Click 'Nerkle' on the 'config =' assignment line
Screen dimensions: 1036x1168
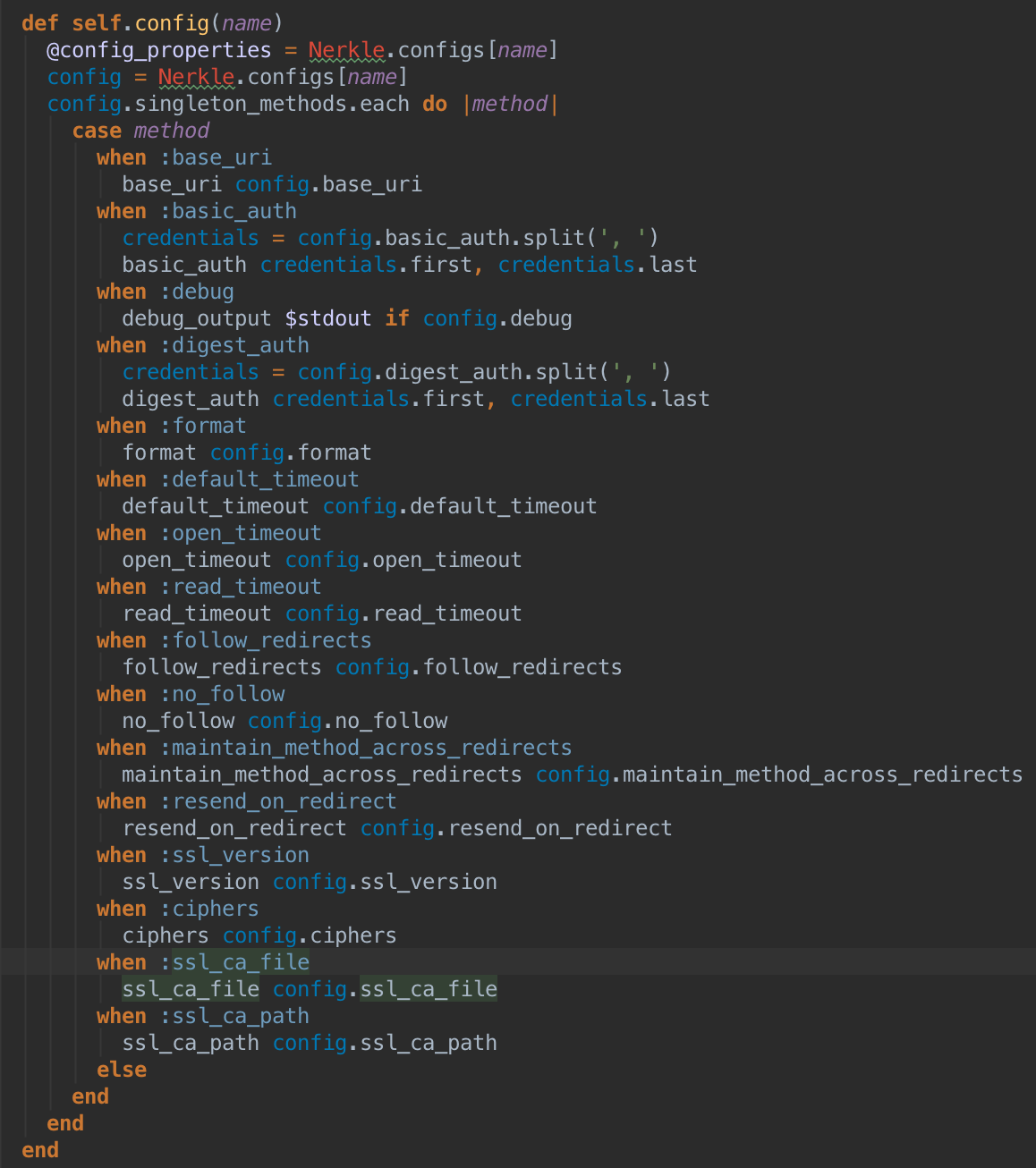[197, 77]
